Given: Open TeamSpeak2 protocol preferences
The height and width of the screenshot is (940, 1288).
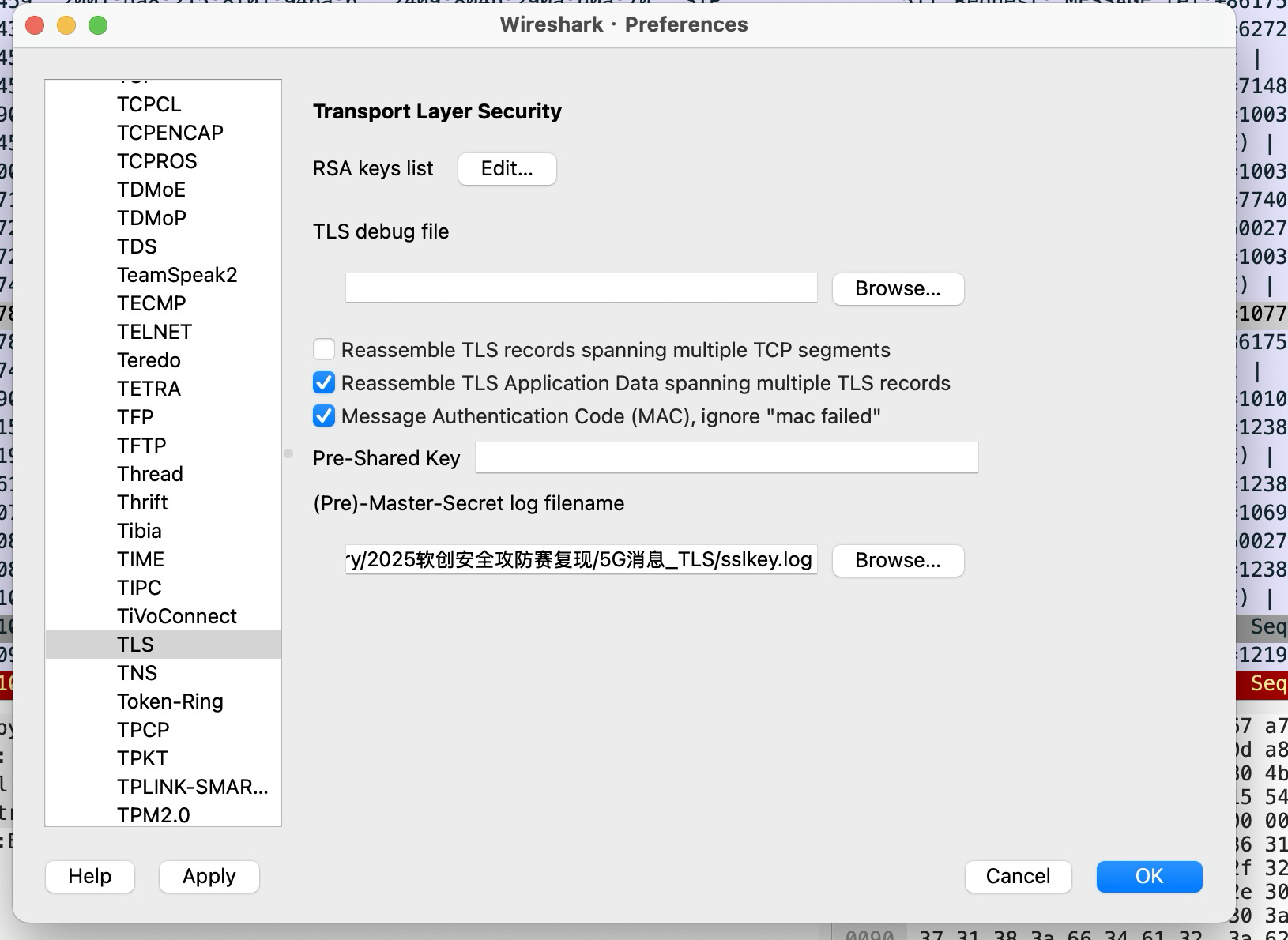Looking at the screenshot, I should coord(163,275).
